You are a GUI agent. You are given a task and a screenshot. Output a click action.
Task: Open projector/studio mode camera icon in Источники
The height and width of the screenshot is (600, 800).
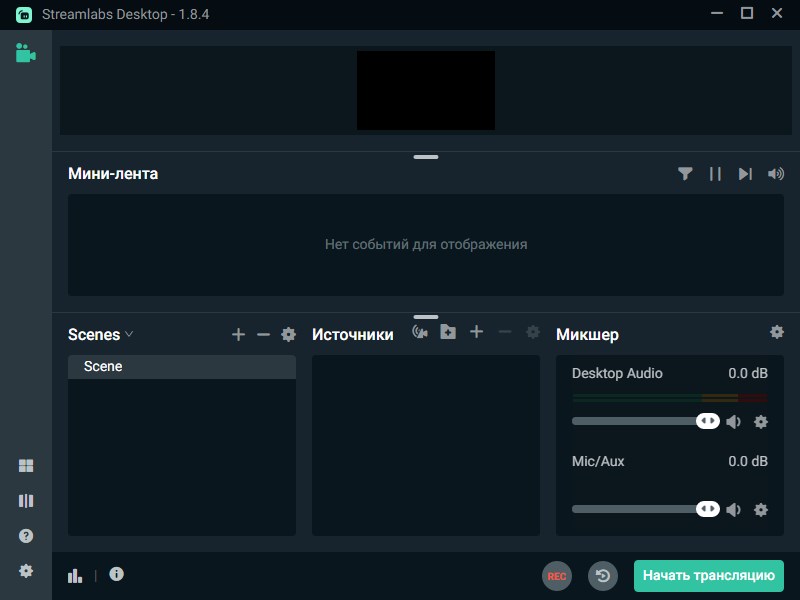point(418,332)
